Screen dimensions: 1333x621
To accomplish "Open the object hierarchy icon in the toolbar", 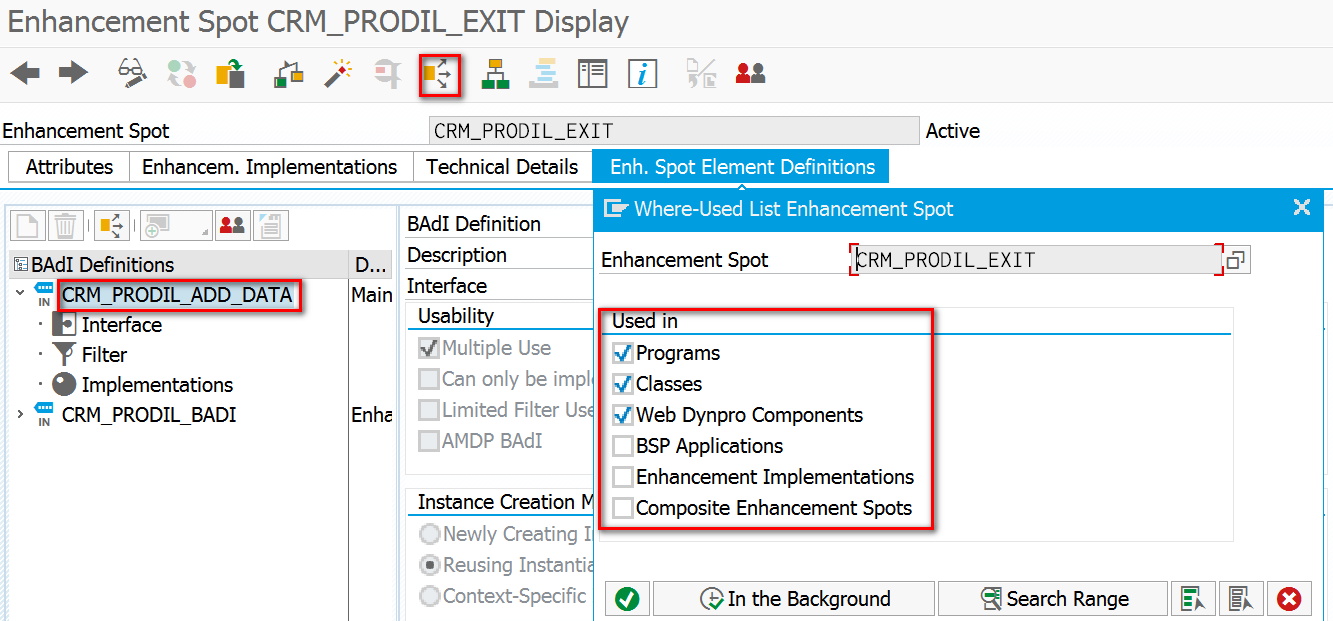I will 495,74.
